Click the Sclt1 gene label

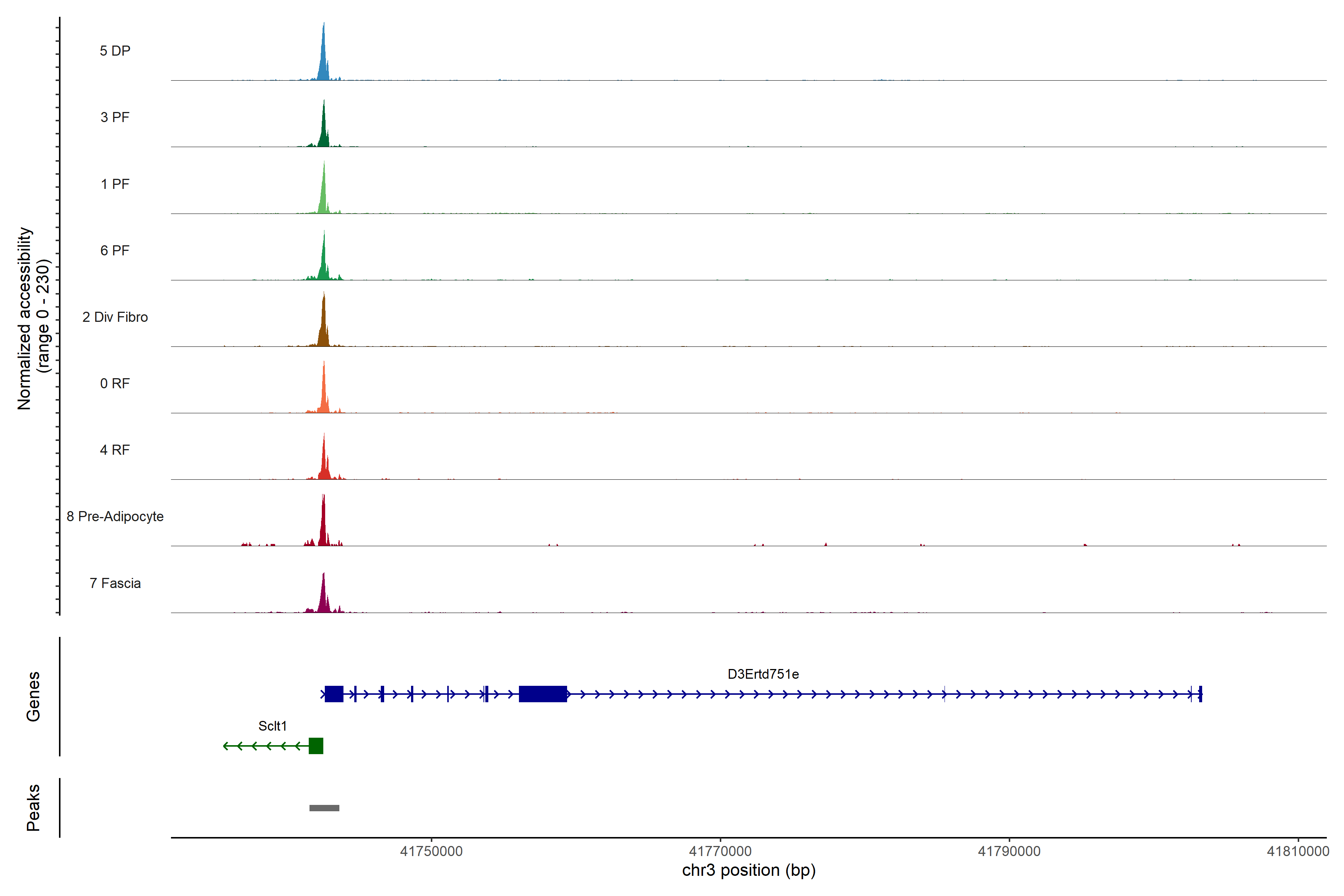click(272, 726)
